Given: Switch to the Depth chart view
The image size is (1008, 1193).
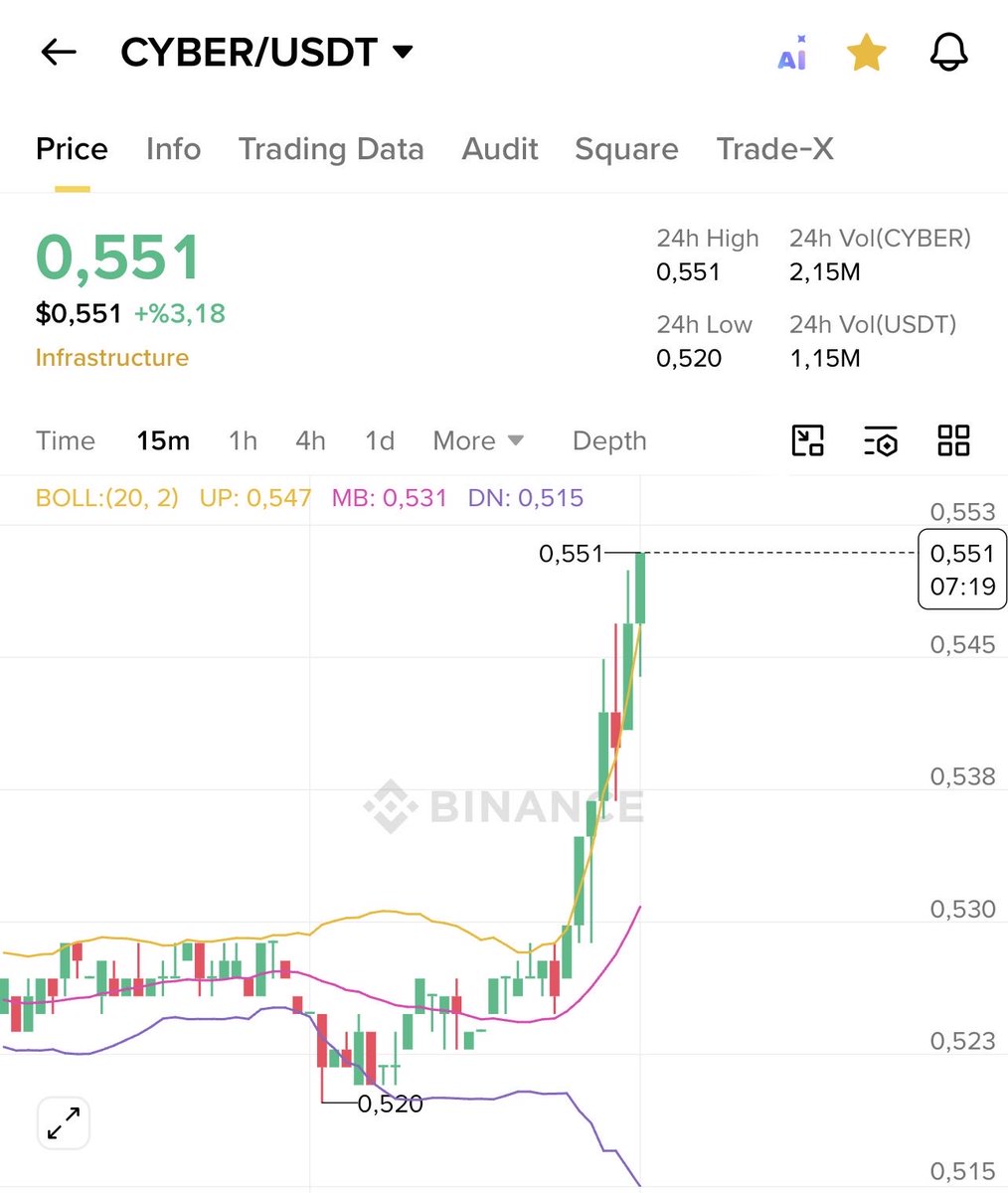Looking at the screenshot, I should tap(609, 440).
